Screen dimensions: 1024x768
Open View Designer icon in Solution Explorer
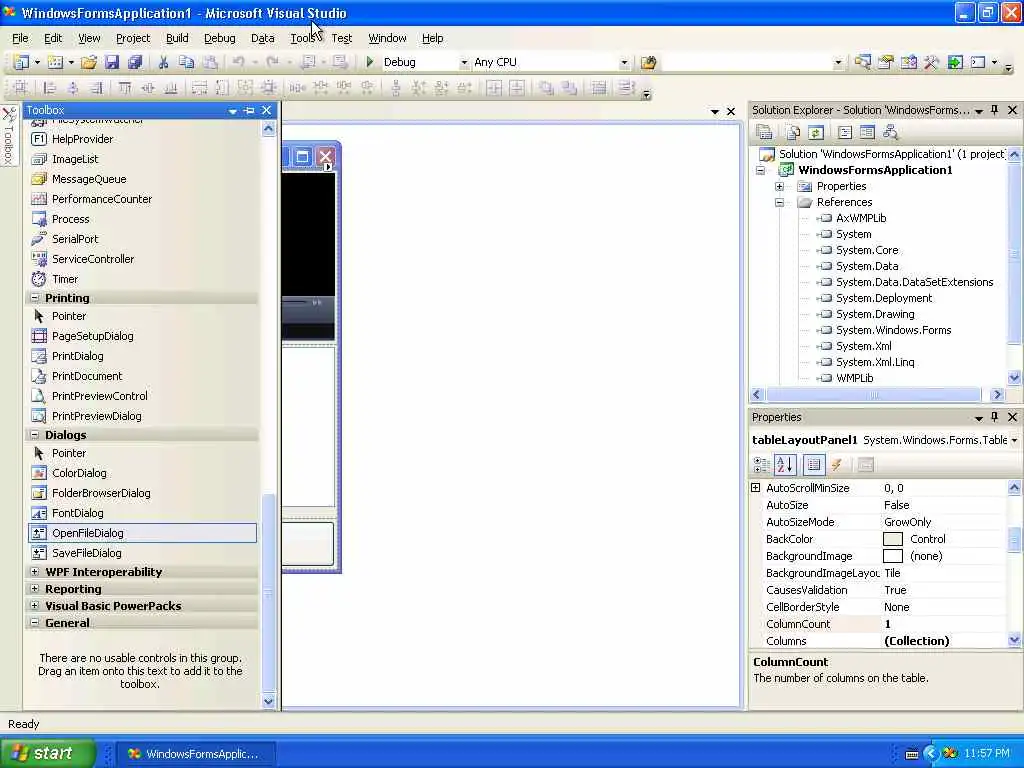point(867,133)
